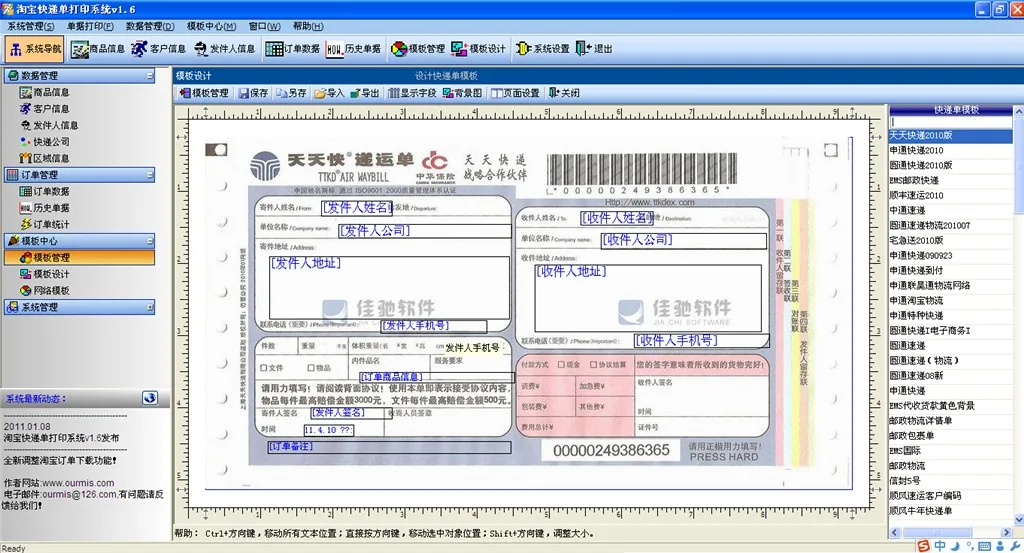Click the Sogou input method tray icon

(923, 546)
